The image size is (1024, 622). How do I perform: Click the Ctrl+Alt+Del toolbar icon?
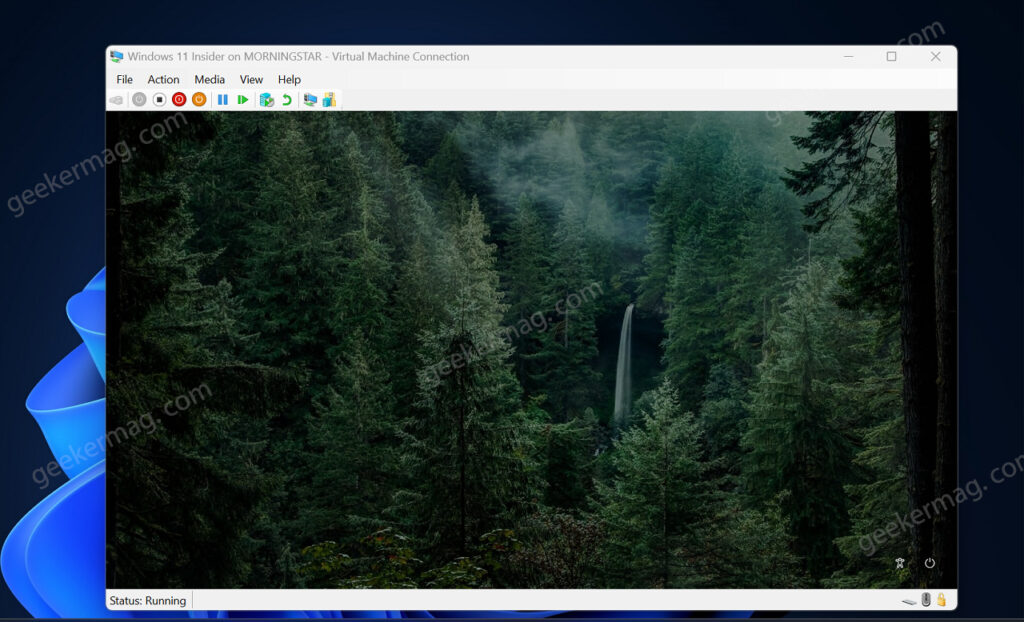pyautogui.click(x=116, y=100)
